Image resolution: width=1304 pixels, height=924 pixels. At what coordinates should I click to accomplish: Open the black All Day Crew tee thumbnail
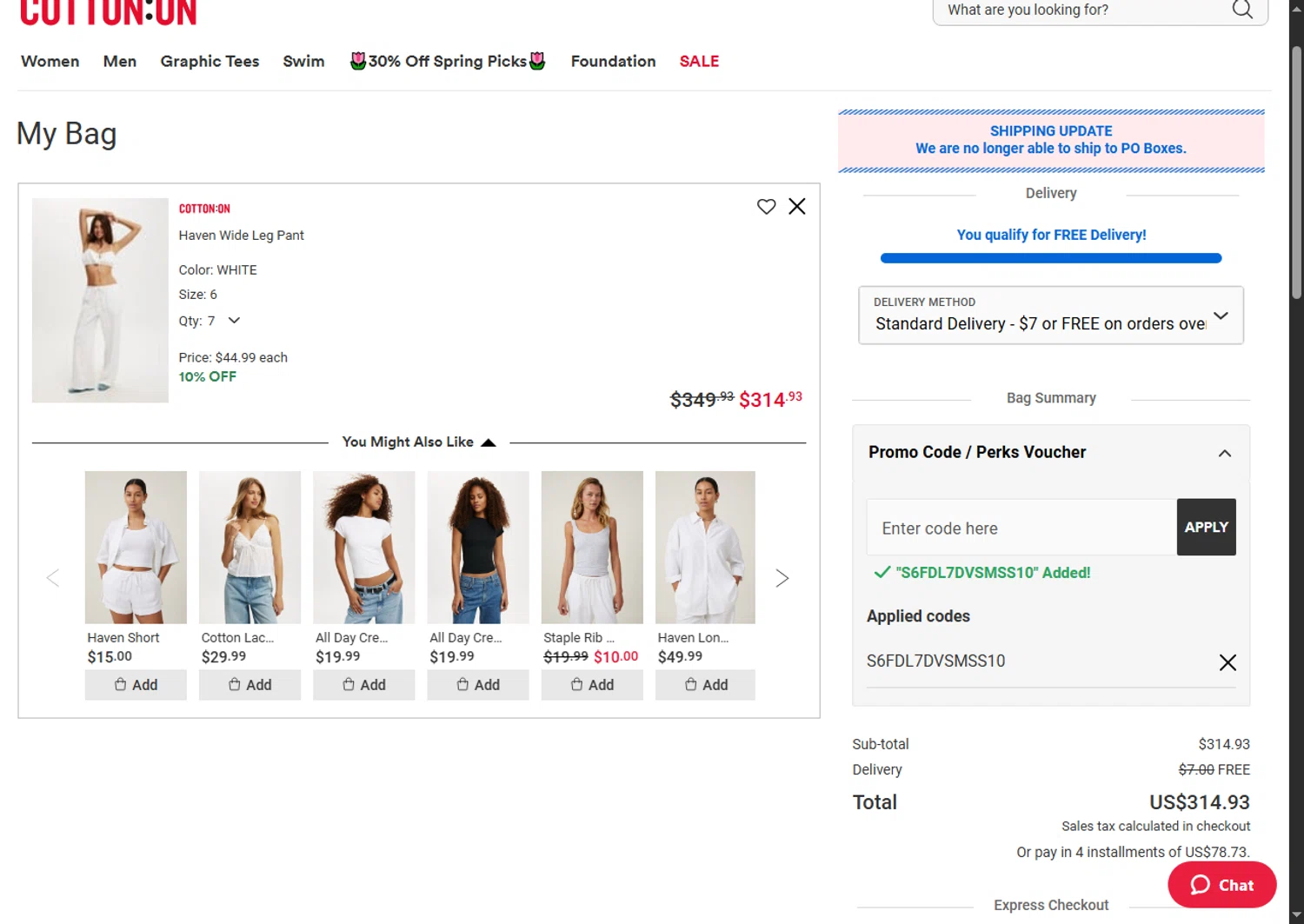coord(478,548)
